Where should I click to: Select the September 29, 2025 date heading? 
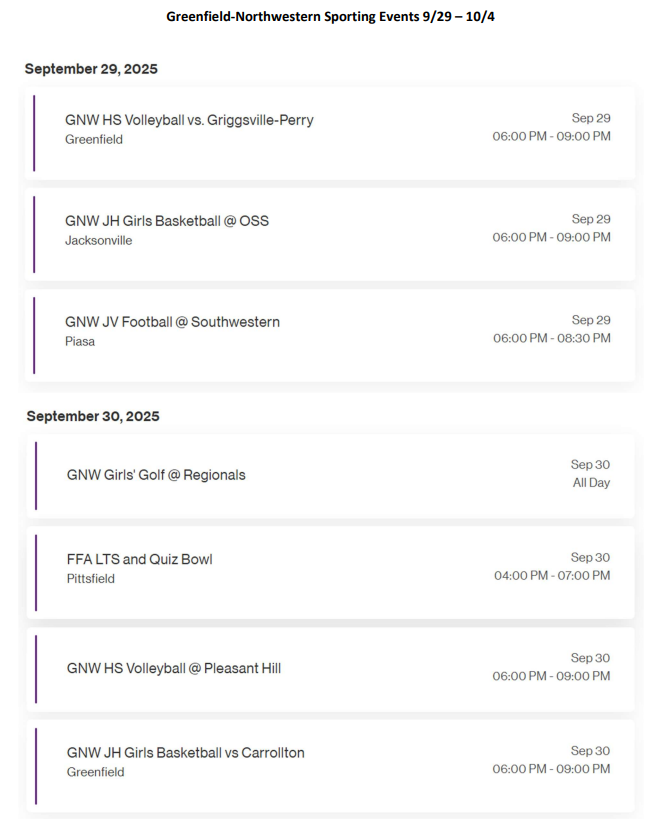pyautogui.click(x=91, y=69)
